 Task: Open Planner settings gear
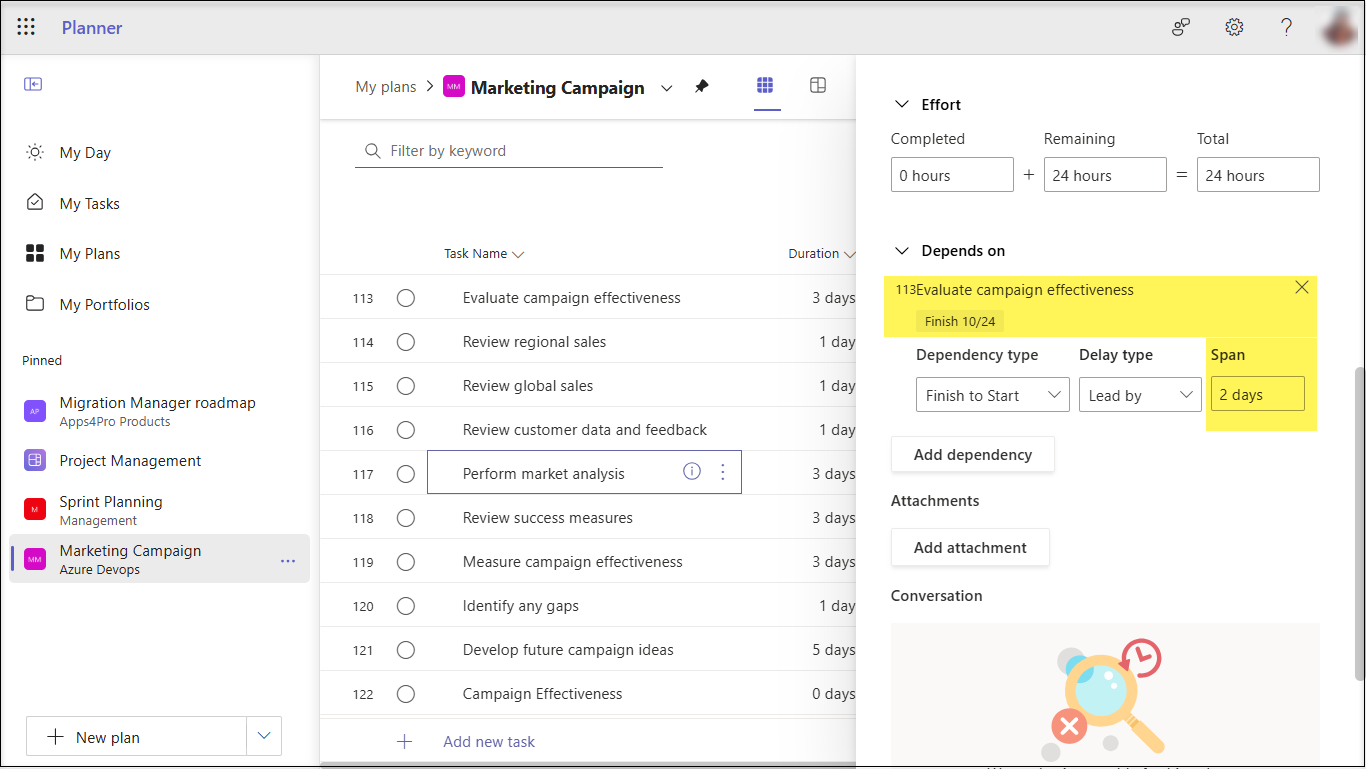[1233, 27]
